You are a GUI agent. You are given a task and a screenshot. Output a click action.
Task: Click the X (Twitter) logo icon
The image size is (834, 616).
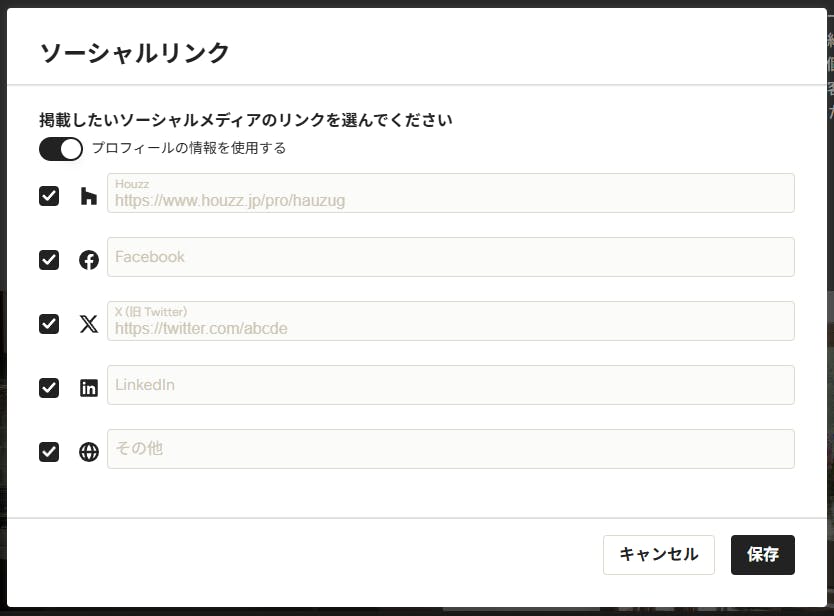(x=89, y=323)
